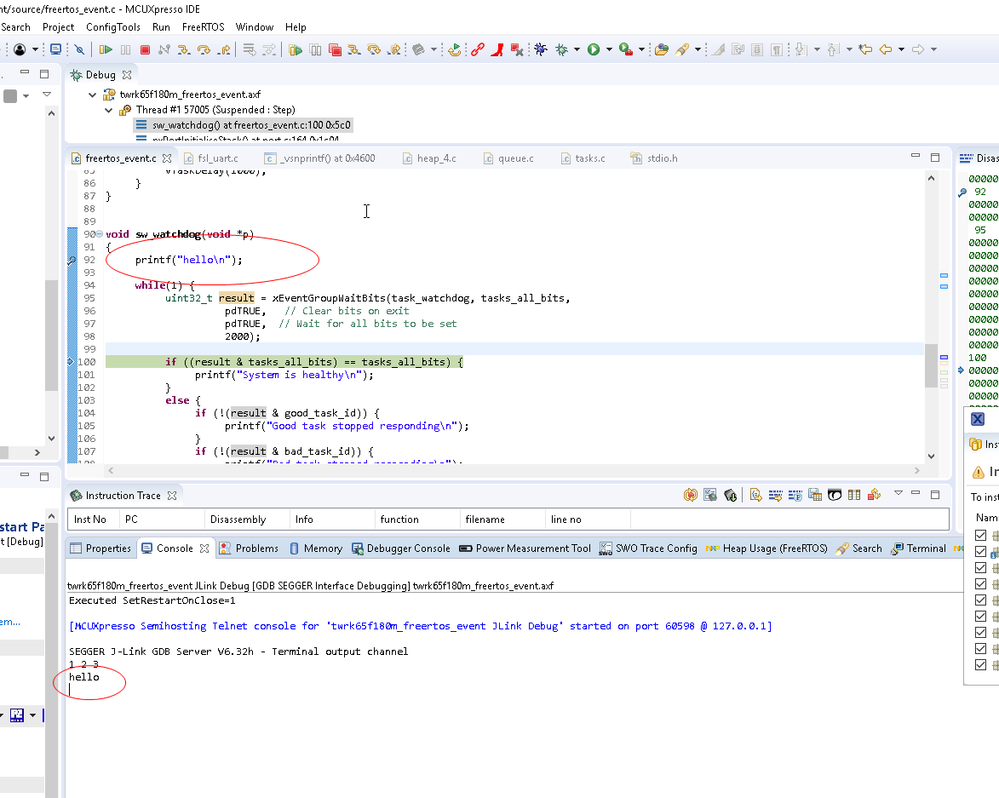Click the Suspend debug icon

pos(126,50)
